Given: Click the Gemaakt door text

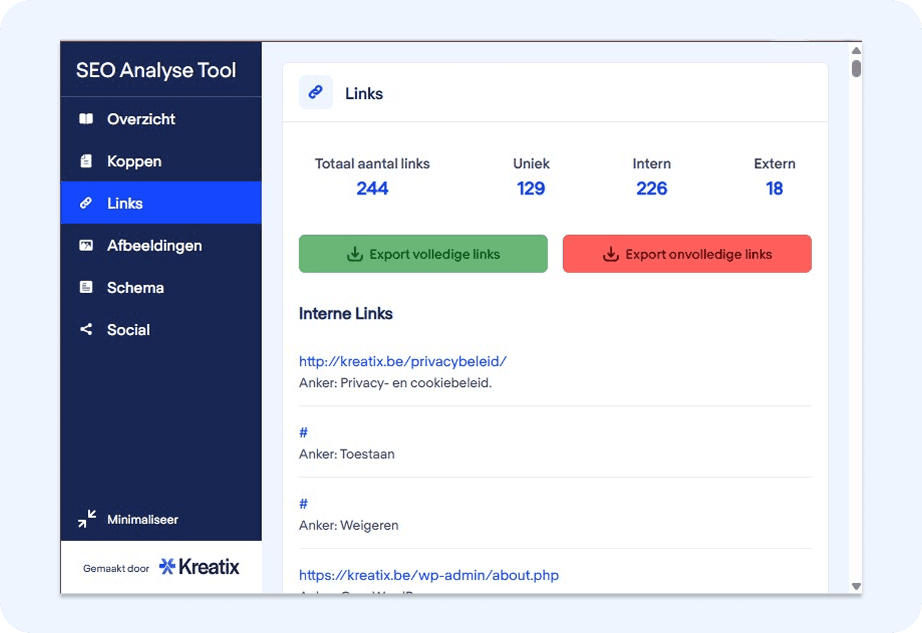Looking at the screenshot, I should coord(116,568).
